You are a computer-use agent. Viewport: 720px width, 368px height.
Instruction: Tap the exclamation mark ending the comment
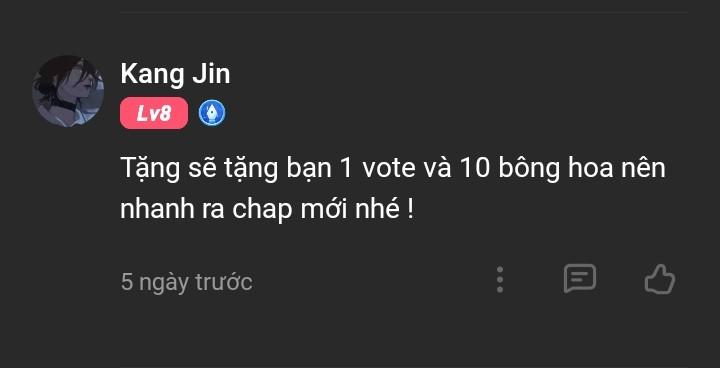(410, 210)
